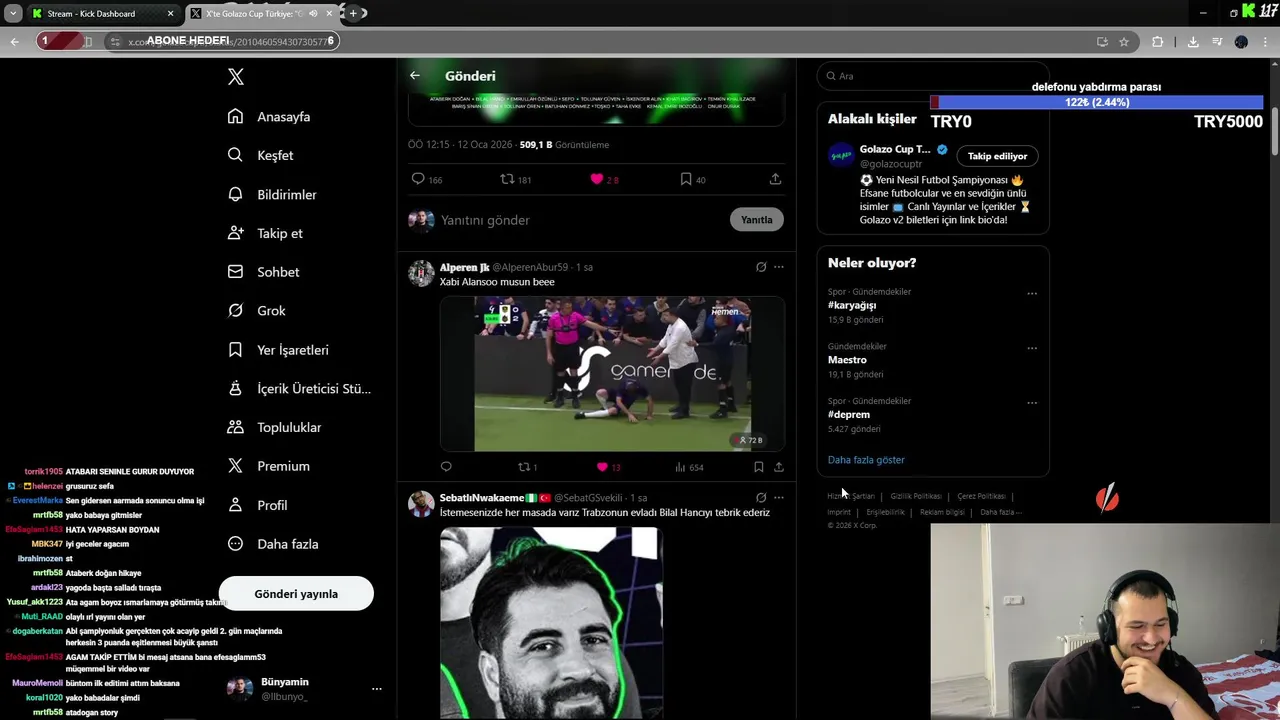Image resolution: width=1280 pixels, height=720 pixels.
Task: Open Bilal Hancı image in SebatlıNwakaeme reply
Action: (551, 623)
